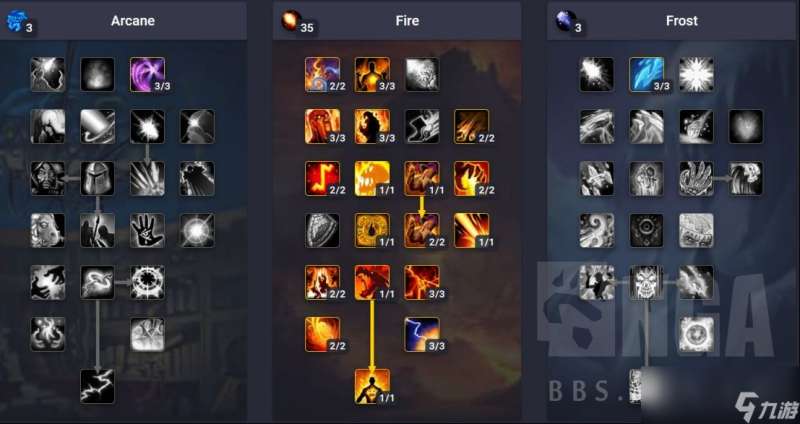Click the hooded figure talent in Arcane
This screenshot has height=424, width=800.
[47, 179]
